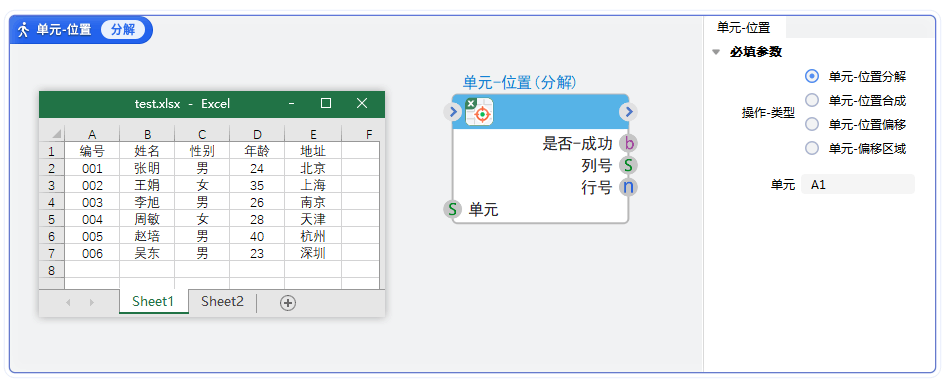Click the left flow arrow port of the node

(452, 112)
